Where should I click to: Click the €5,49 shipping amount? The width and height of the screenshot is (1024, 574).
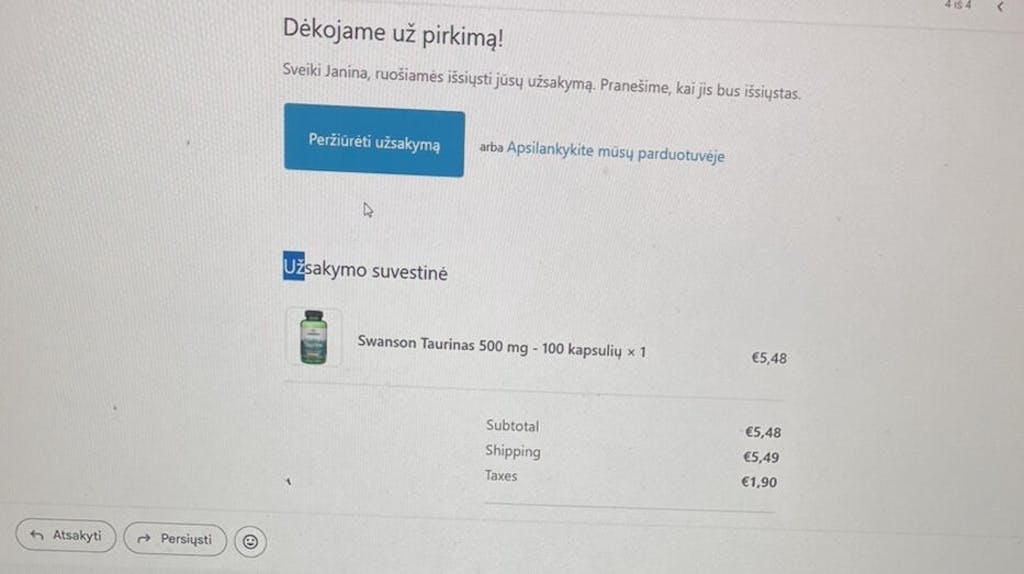761,457
